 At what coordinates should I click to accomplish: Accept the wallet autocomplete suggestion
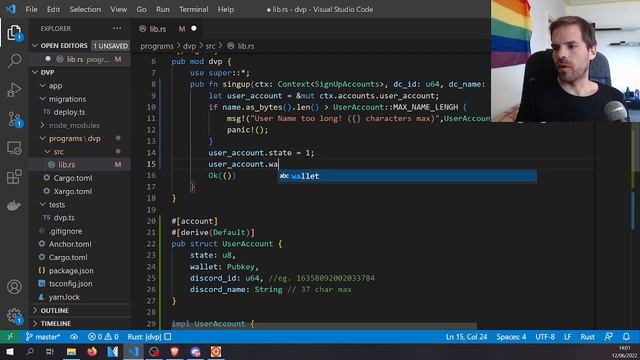407,176
